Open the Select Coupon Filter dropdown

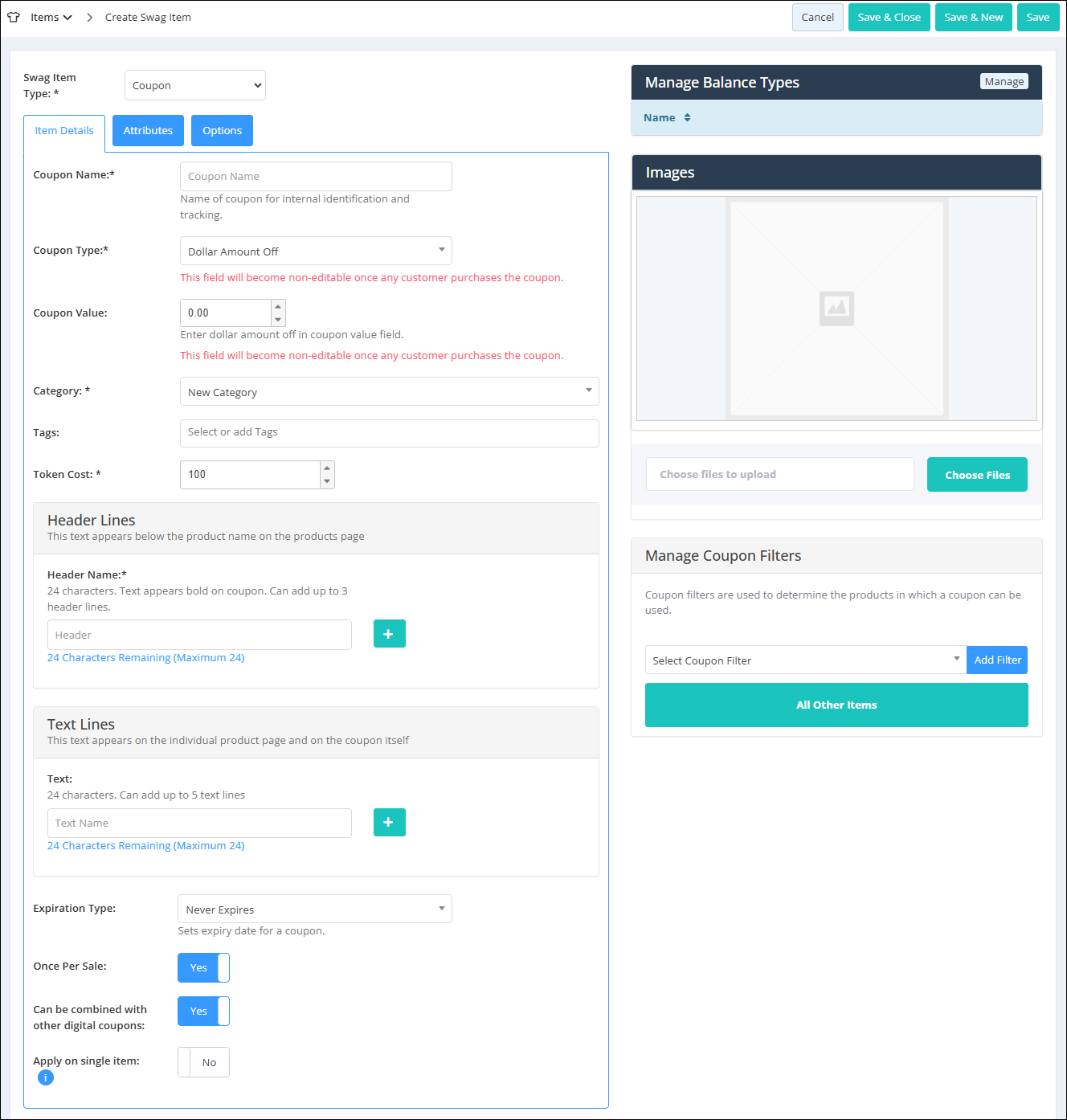click(805, 660)
